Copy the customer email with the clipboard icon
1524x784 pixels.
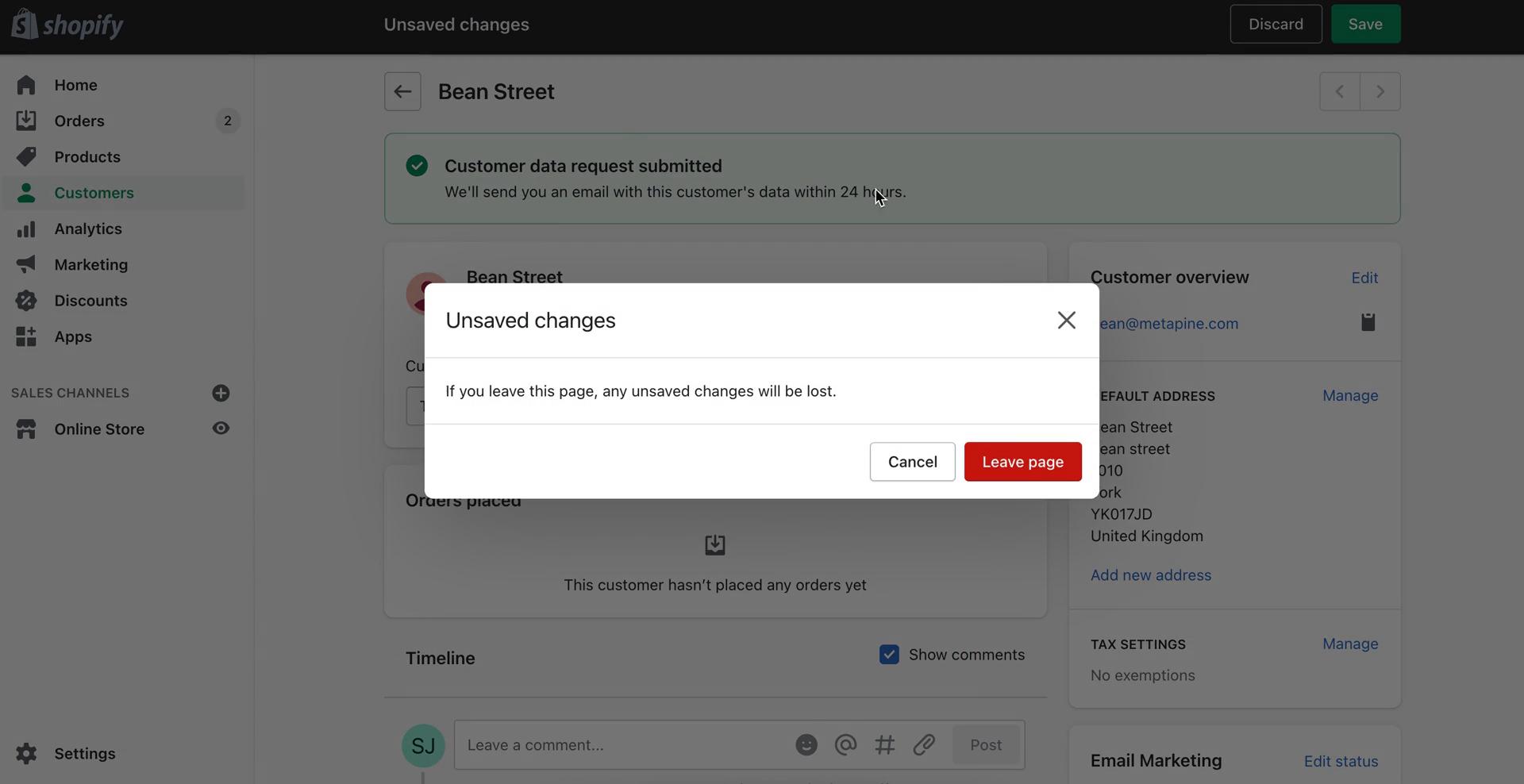pyautogui.click(x=1367, y=322)
